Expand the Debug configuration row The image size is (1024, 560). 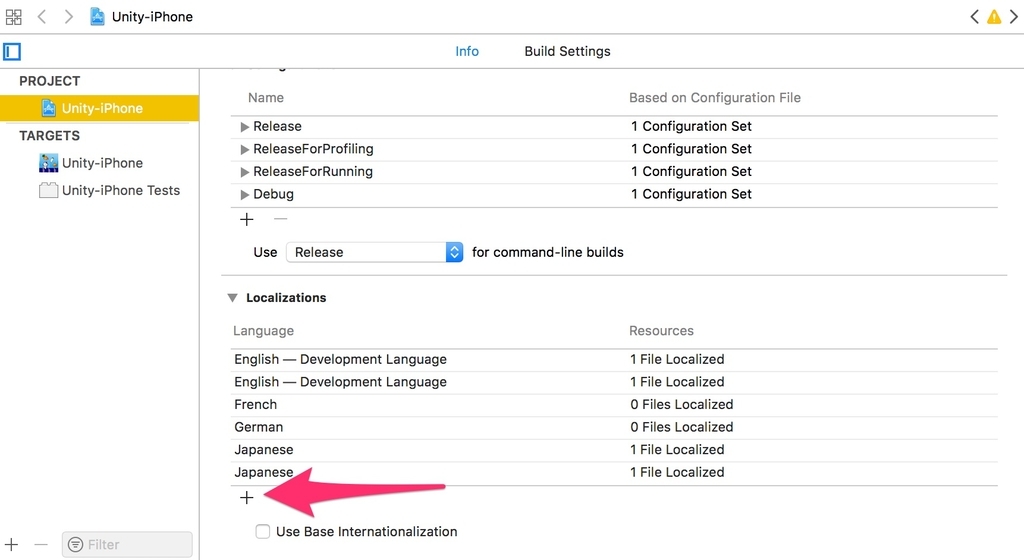[x=245, y=194]
